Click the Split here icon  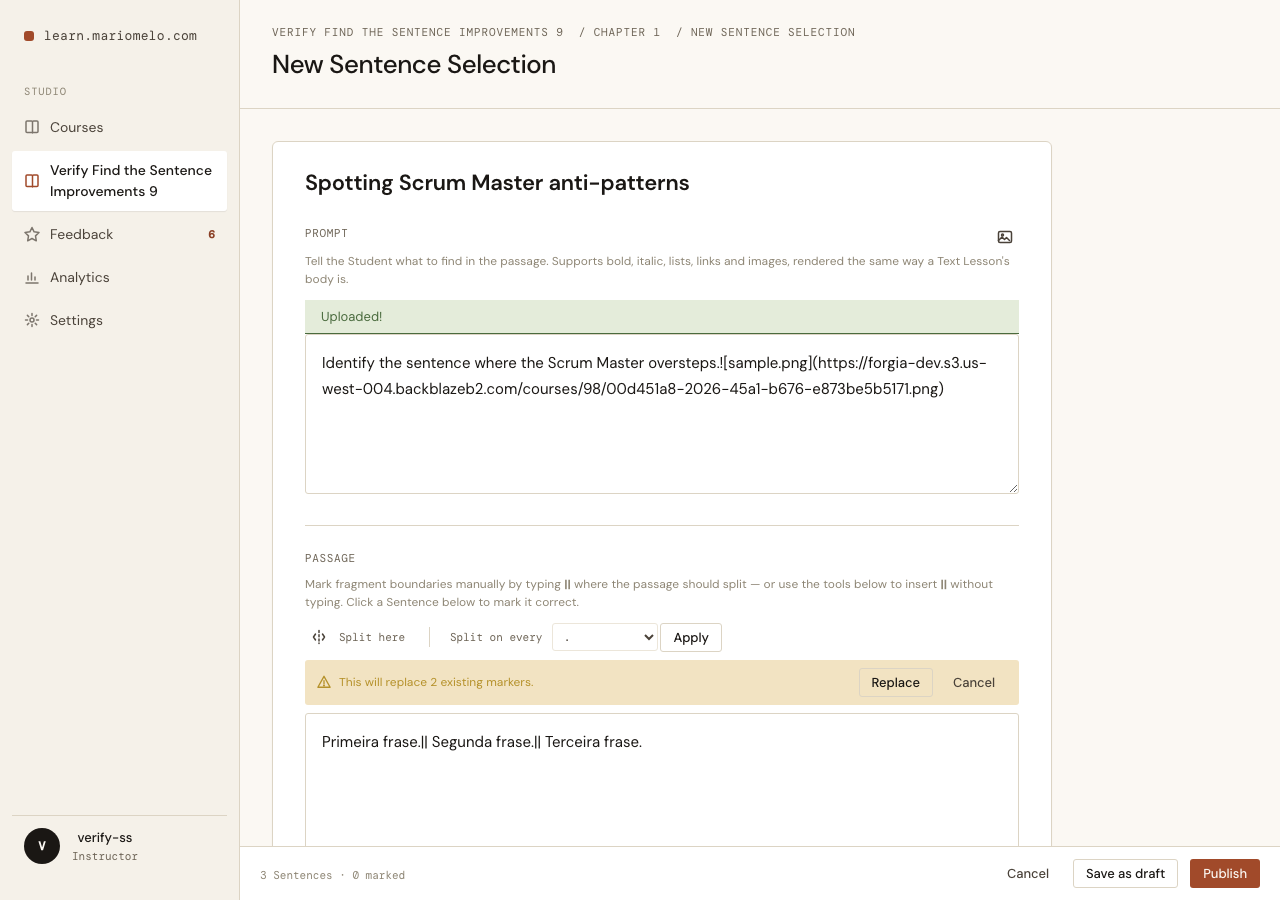(319, 637)
